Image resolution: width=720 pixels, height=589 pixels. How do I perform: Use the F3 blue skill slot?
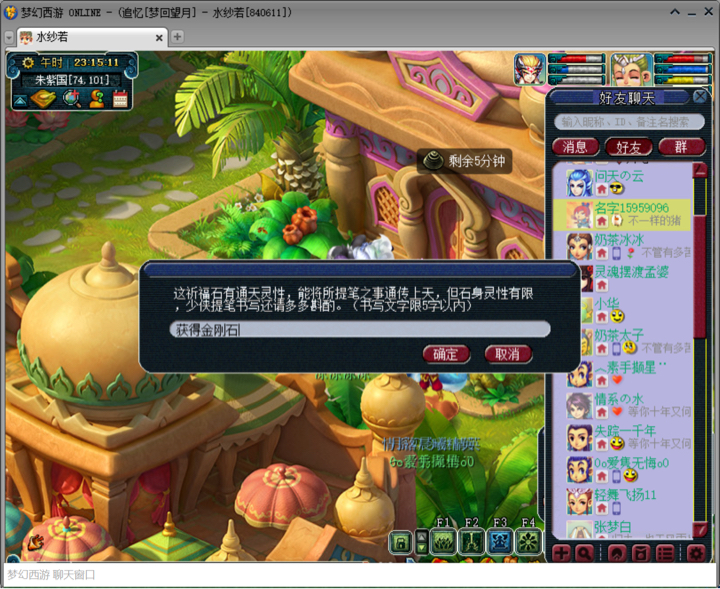click(500, 542)
